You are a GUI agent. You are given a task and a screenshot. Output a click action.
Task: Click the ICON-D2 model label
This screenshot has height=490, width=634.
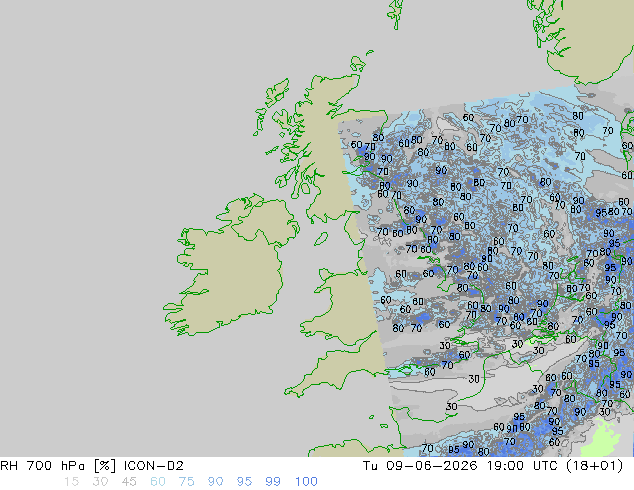click(x=154, y=466)
